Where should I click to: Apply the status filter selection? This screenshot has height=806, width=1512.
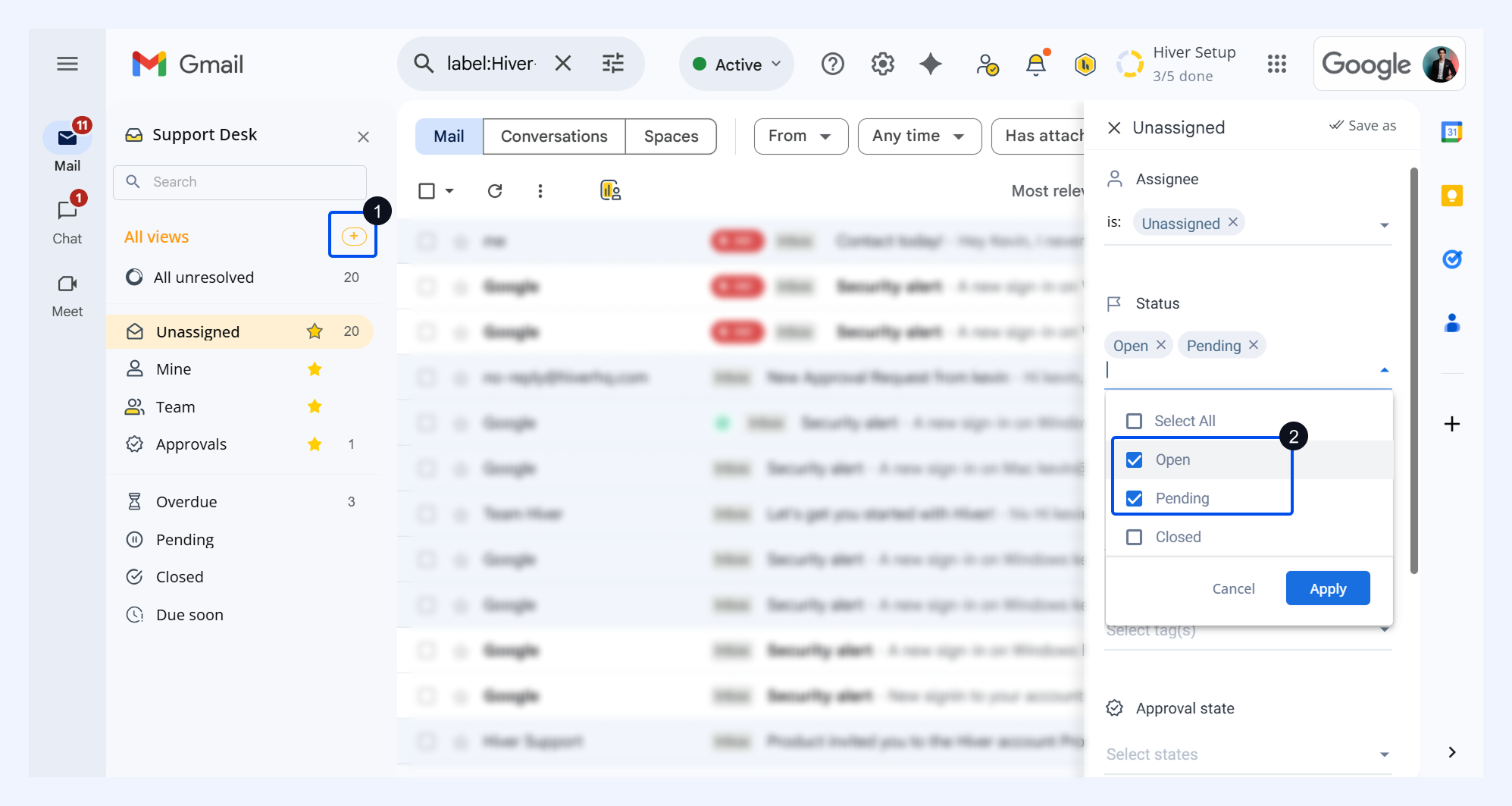pos(1328,588)
